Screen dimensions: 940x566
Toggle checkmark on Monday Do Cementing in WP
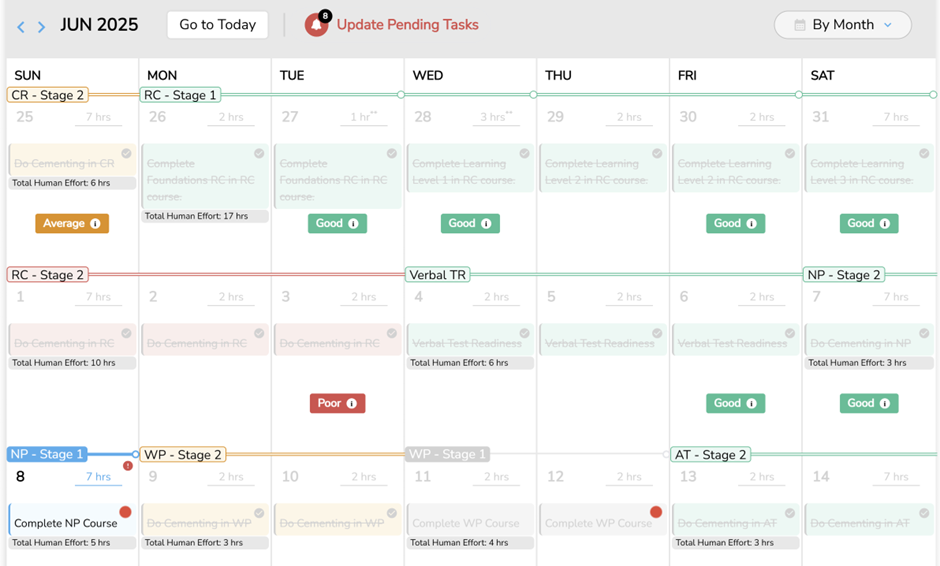(x=259, y=513)
